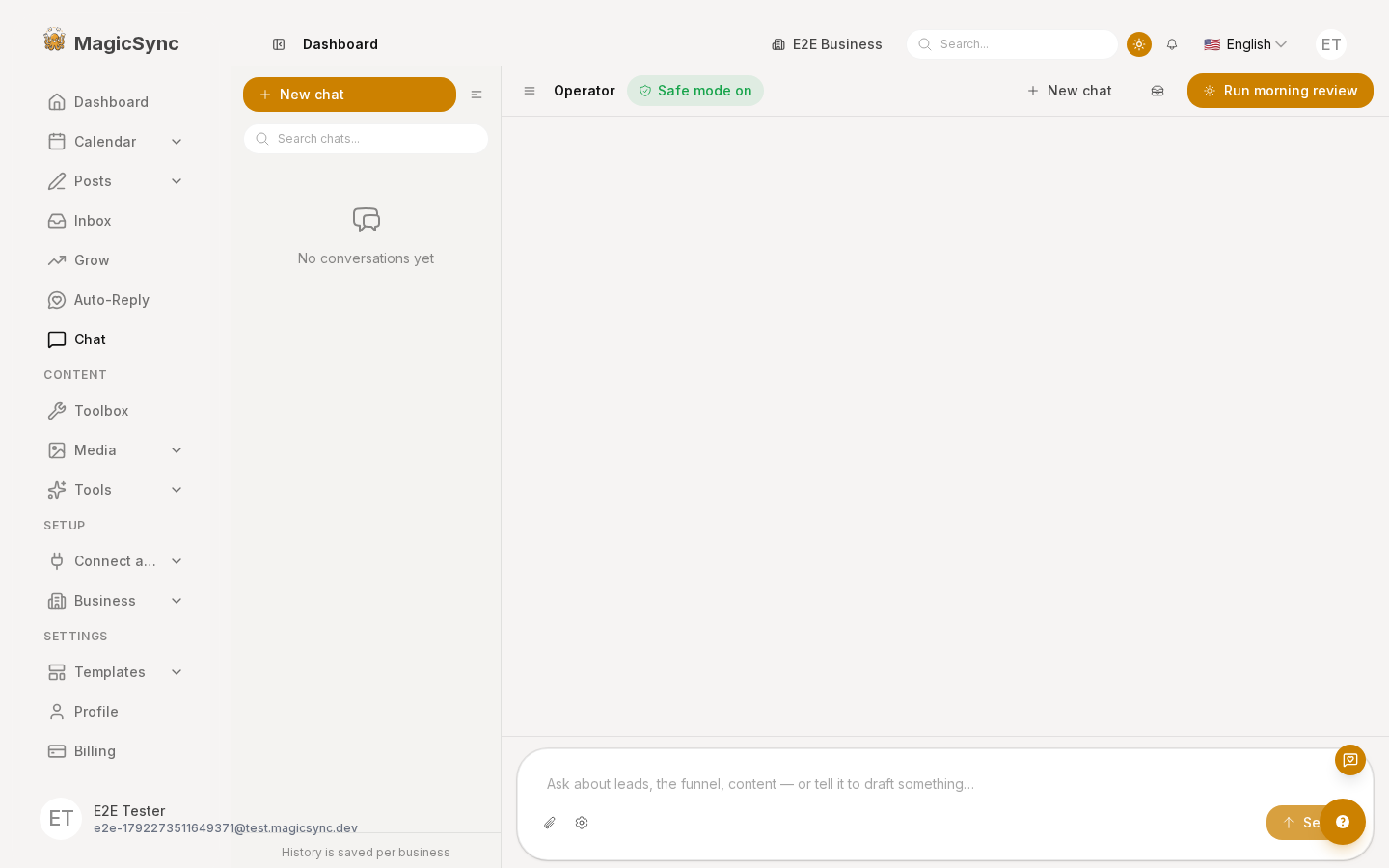Click the chat list filter icon
The image size is (1389, 868).
click(x=477, y=95)
